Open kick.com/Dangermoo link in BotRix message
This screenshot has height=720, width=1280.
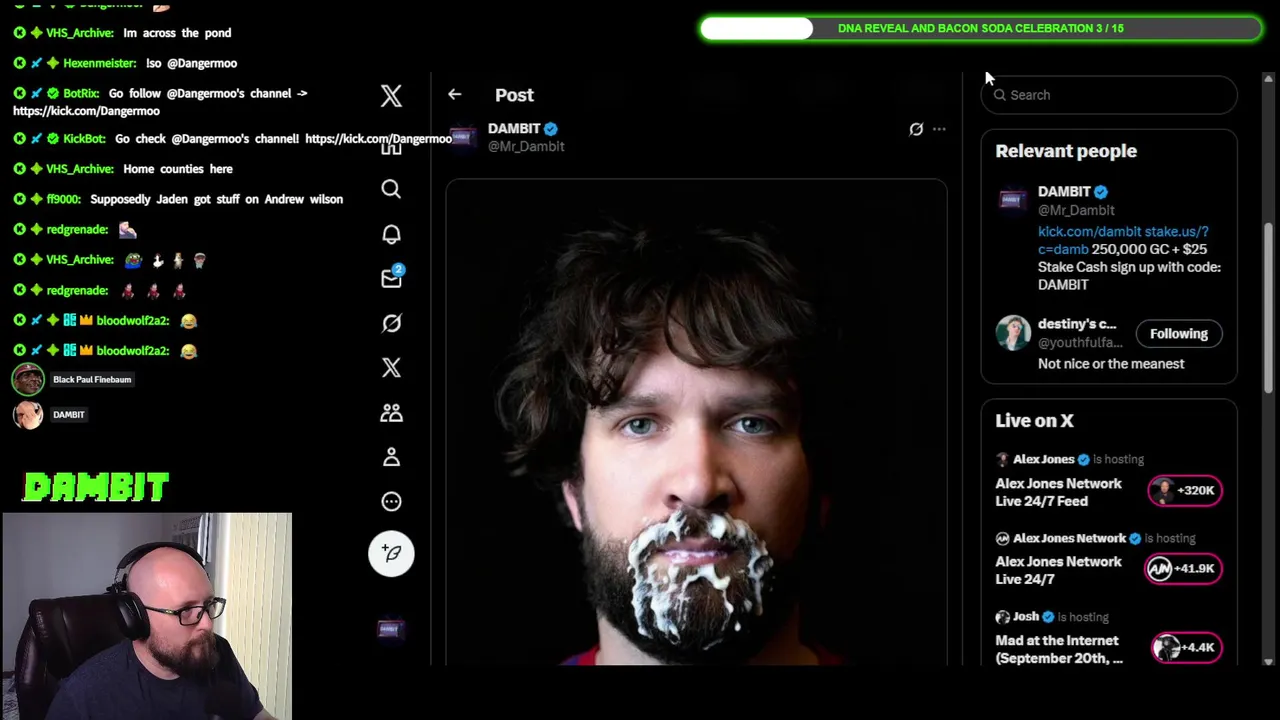pyautogui.click(x=86, y=111)
